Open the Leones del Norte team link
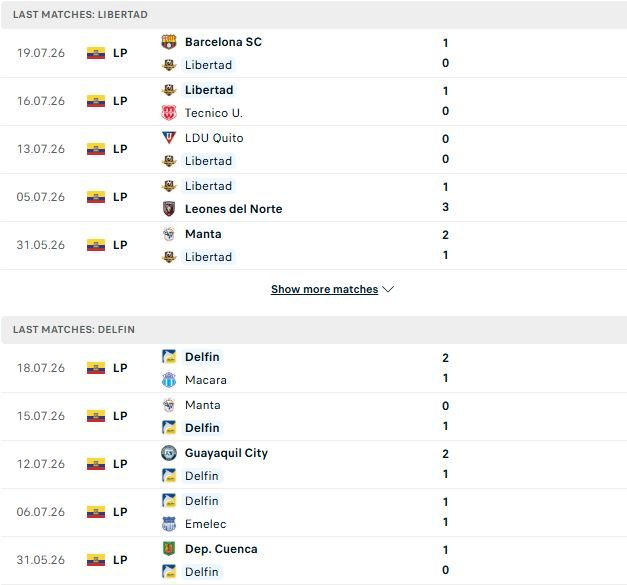The image size is (627, 585). [x=234, y=209]
